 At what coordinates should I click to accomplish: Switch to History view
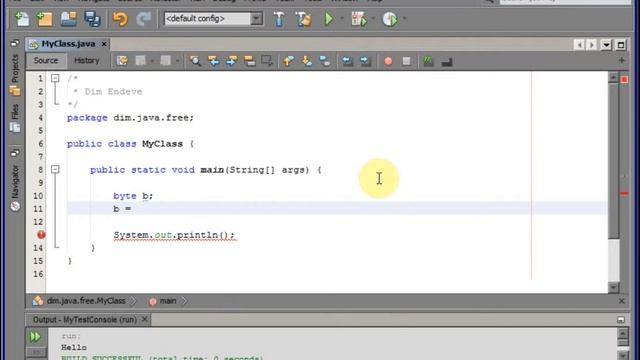[87, 60]
